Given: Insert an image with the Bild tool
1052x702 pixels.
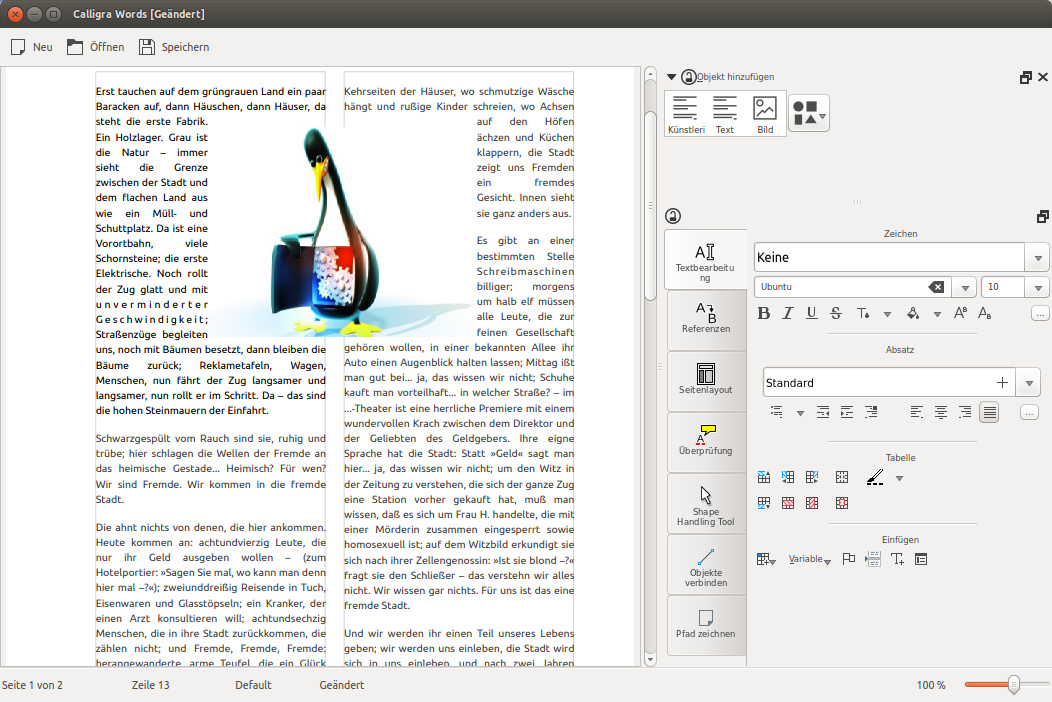Looking at the screenshot, I should coord(765,113).
